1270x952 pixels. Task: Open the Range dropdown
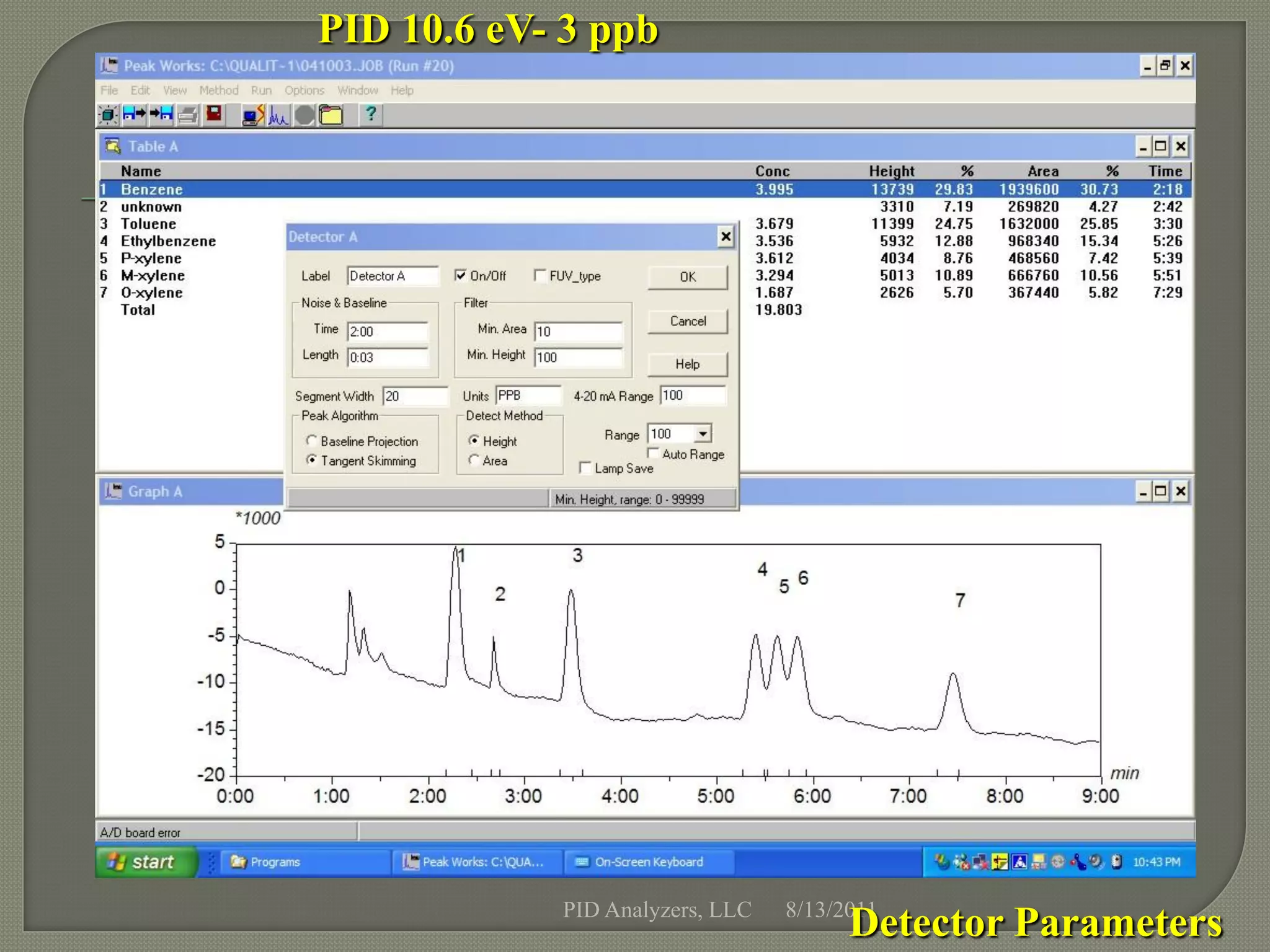pos(703,433)
